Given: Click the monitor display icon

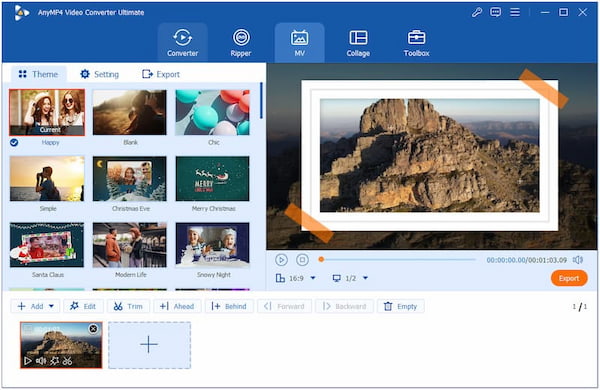Looking at the screenshot, I should (x=336, y=278).
